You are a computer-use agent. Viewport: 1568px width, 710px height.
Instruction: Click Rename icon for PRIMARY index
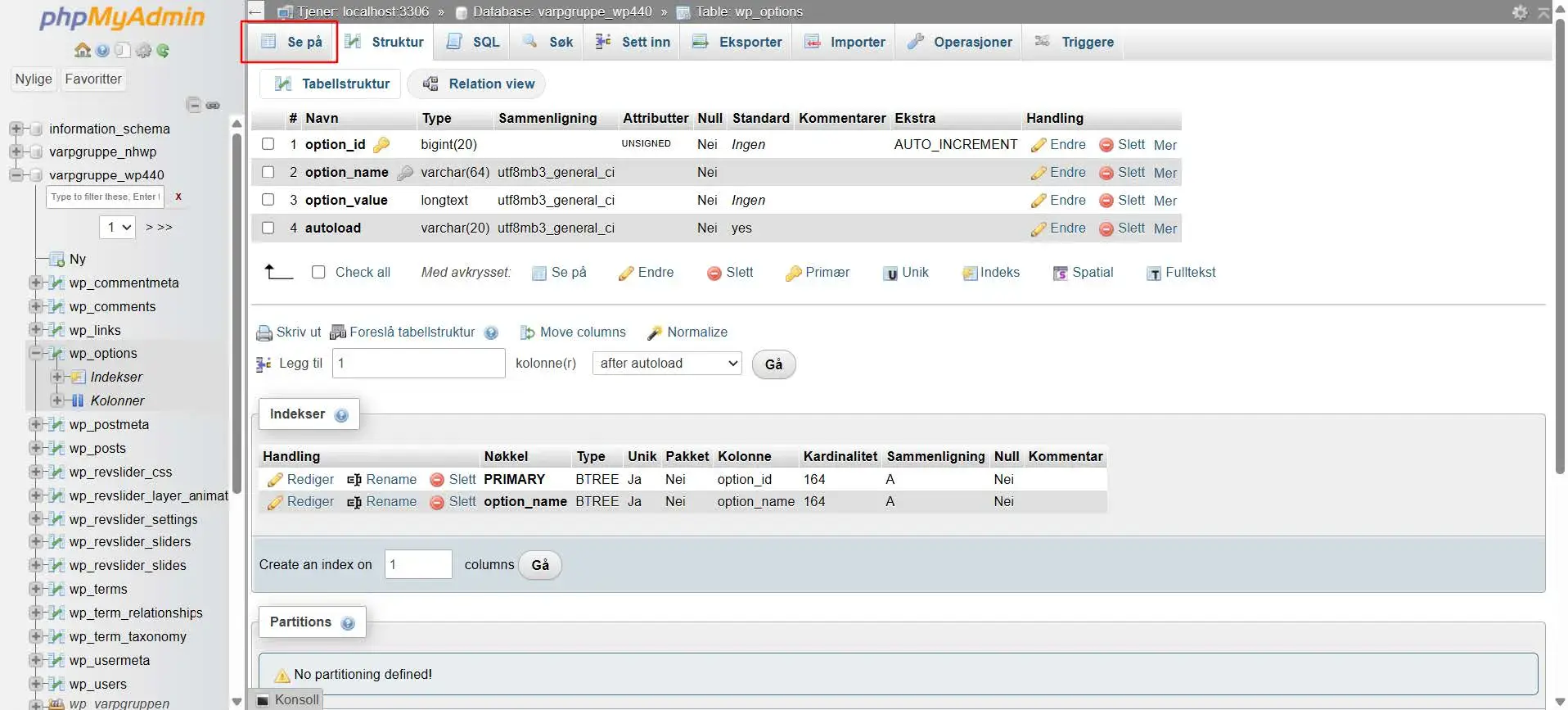click(354, 480)
